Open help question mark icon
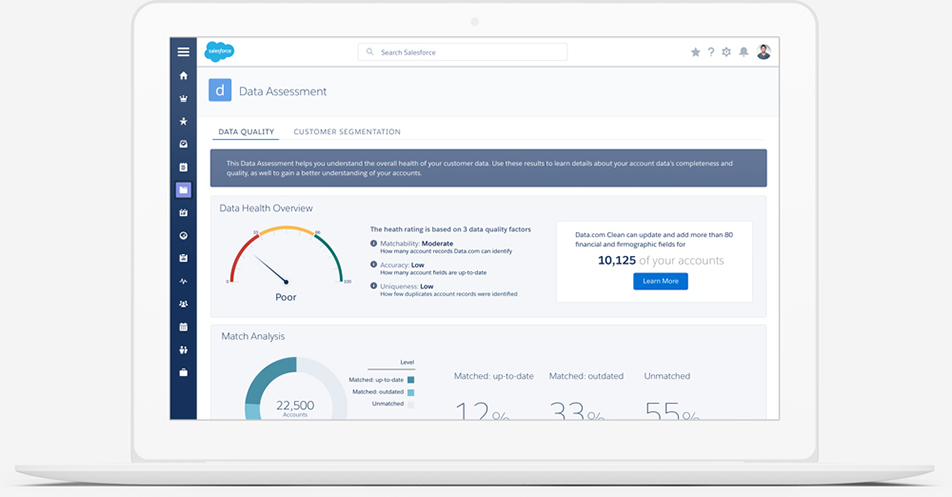Viewport: 952px width, 497px height. (711, 52)
